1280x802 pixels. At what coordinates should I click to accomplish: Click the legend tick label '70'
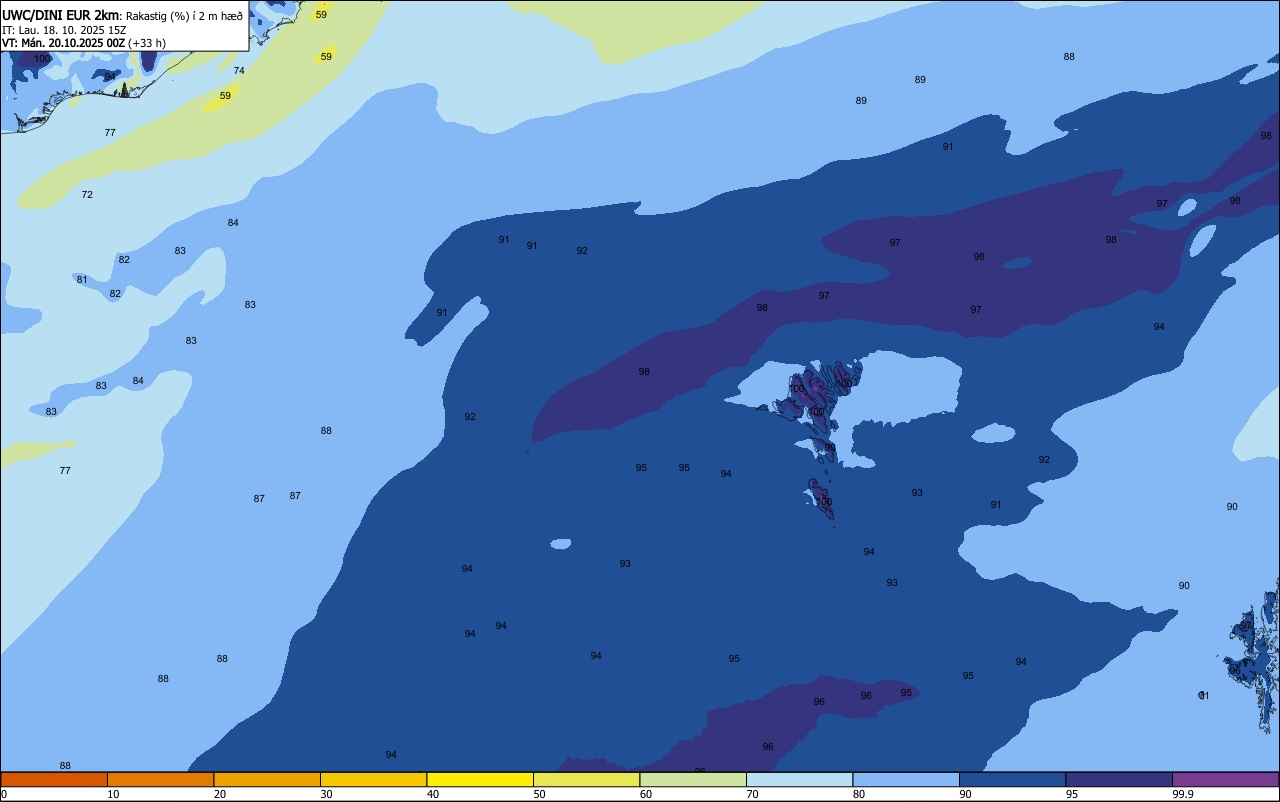point(752,794)
